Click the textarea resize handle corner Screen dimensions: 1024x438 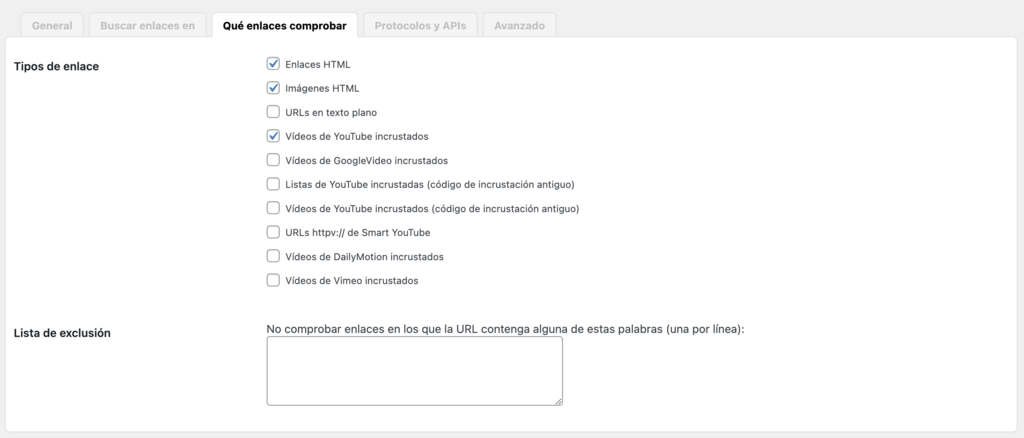coord(558,401)
